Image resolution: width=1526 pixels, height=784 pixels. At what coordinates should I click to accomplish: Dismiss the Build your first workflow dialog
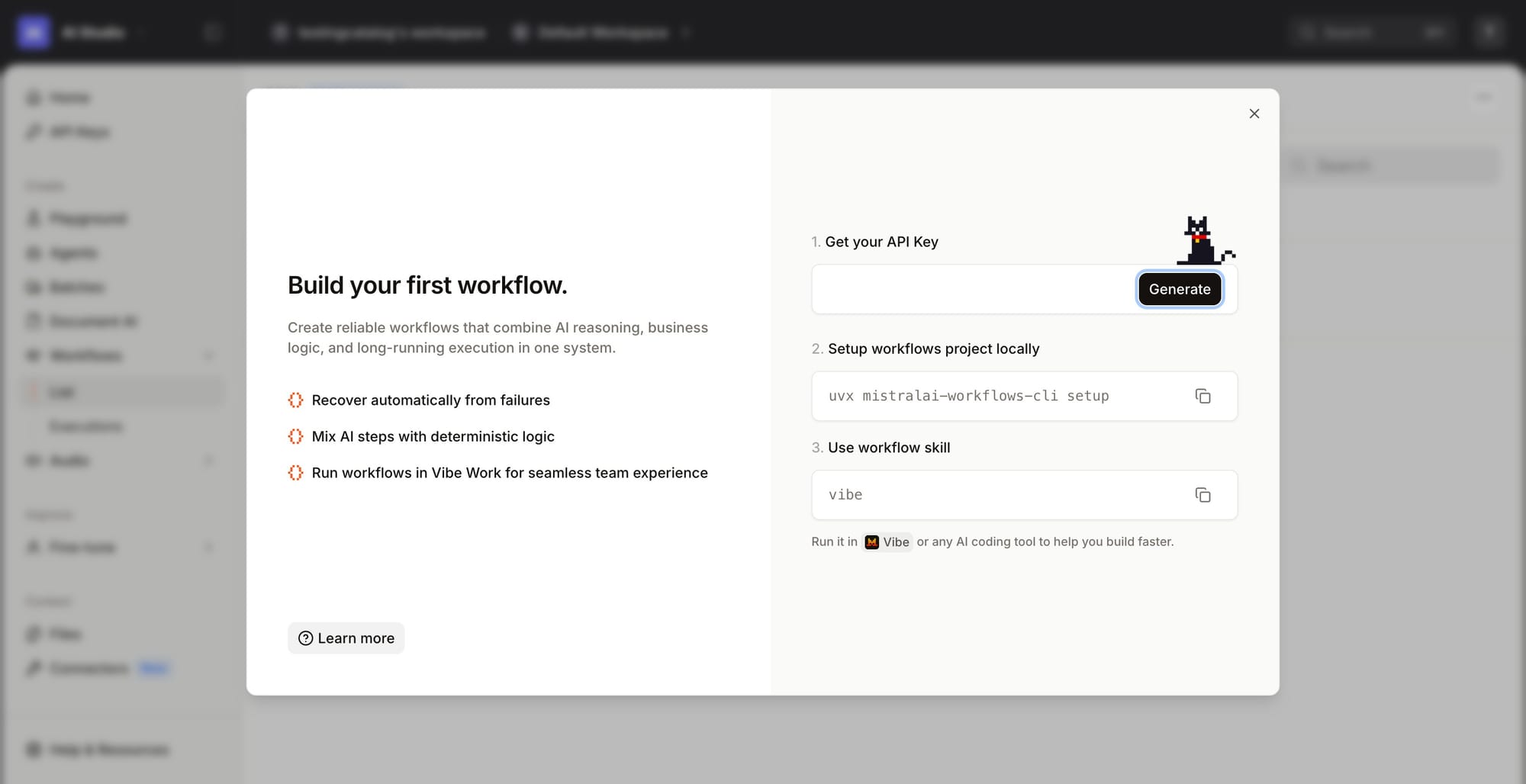(1254, 114)
